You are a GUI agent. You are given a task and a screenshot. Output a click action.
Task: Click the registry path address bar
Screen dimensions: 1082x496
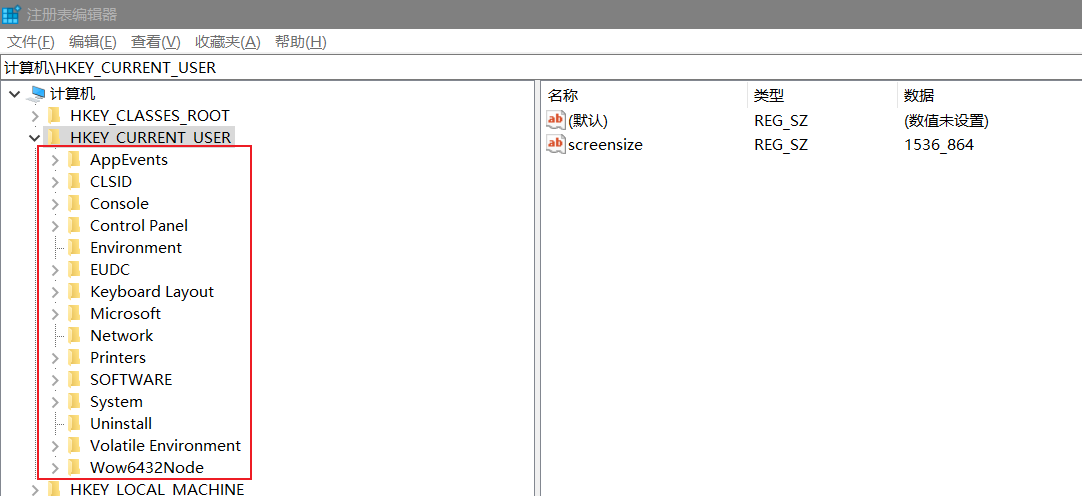[x=540, y=68]
